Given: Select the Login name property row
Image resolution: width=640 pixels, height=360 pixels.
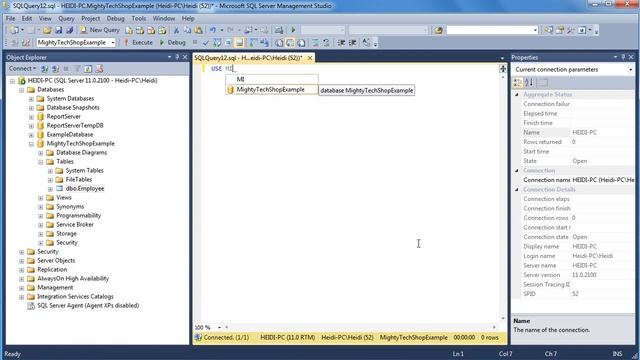Looking at the screenshot, I should coord(573,256).
